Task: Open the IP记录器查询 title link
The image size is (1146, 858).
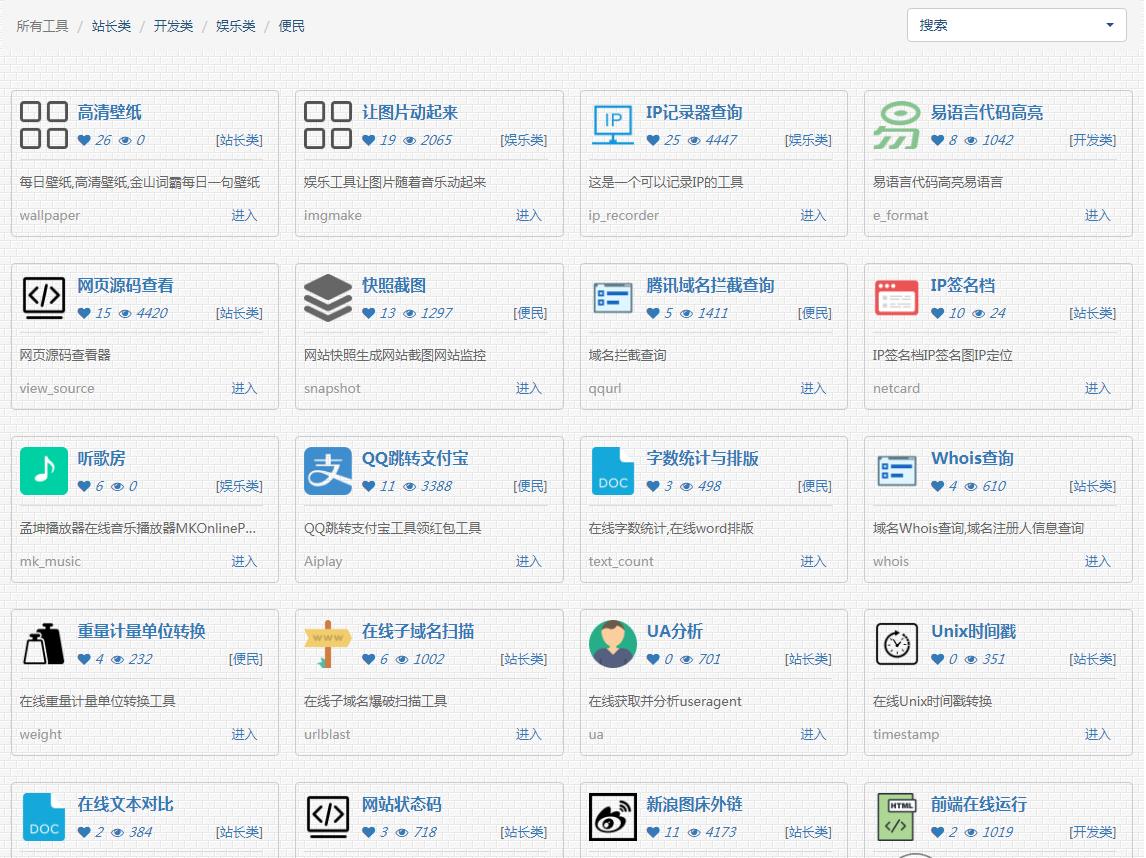Action: coord(694,113)
